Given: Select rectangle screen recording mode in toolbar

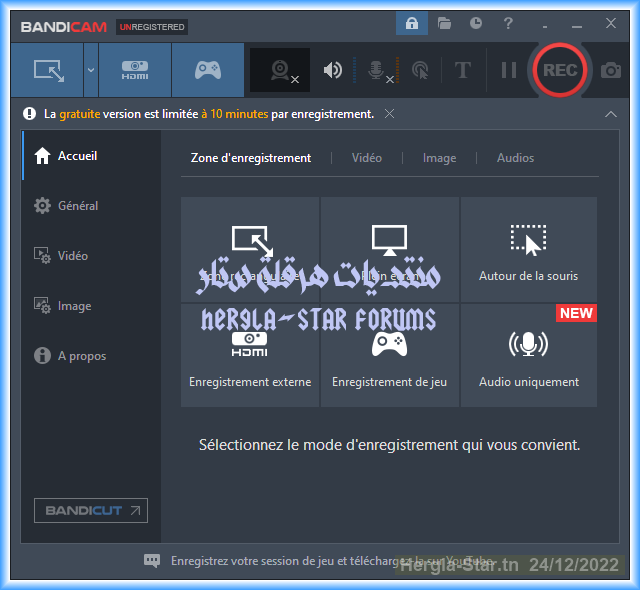Looking at the screenshot, I should (47, 70).
